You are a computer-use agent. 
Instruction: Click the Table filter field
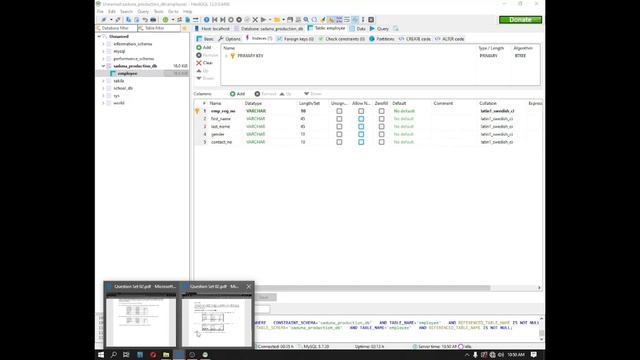(159, 28)
